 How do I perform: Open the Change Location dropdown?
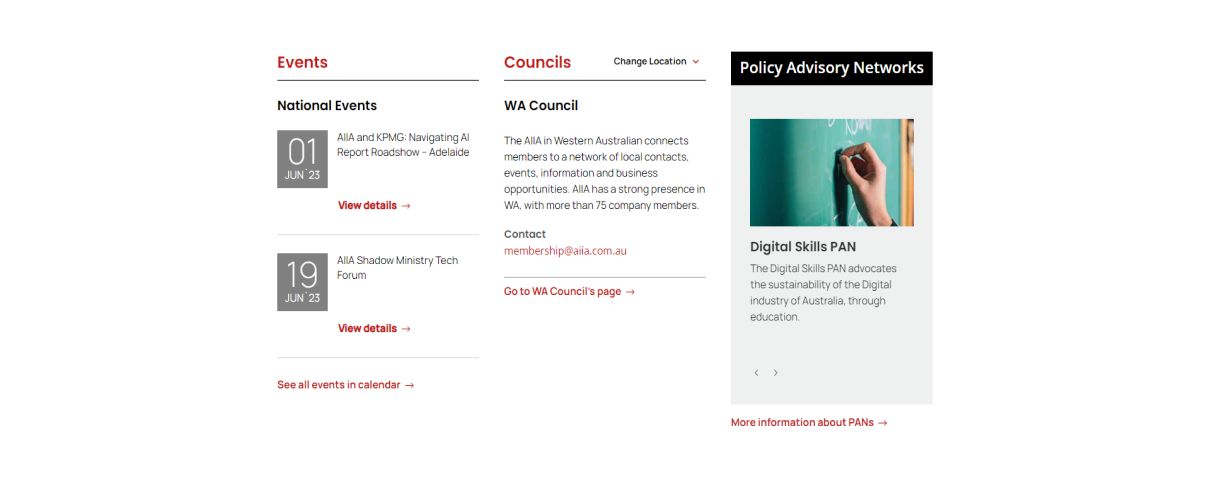(650, 62)
